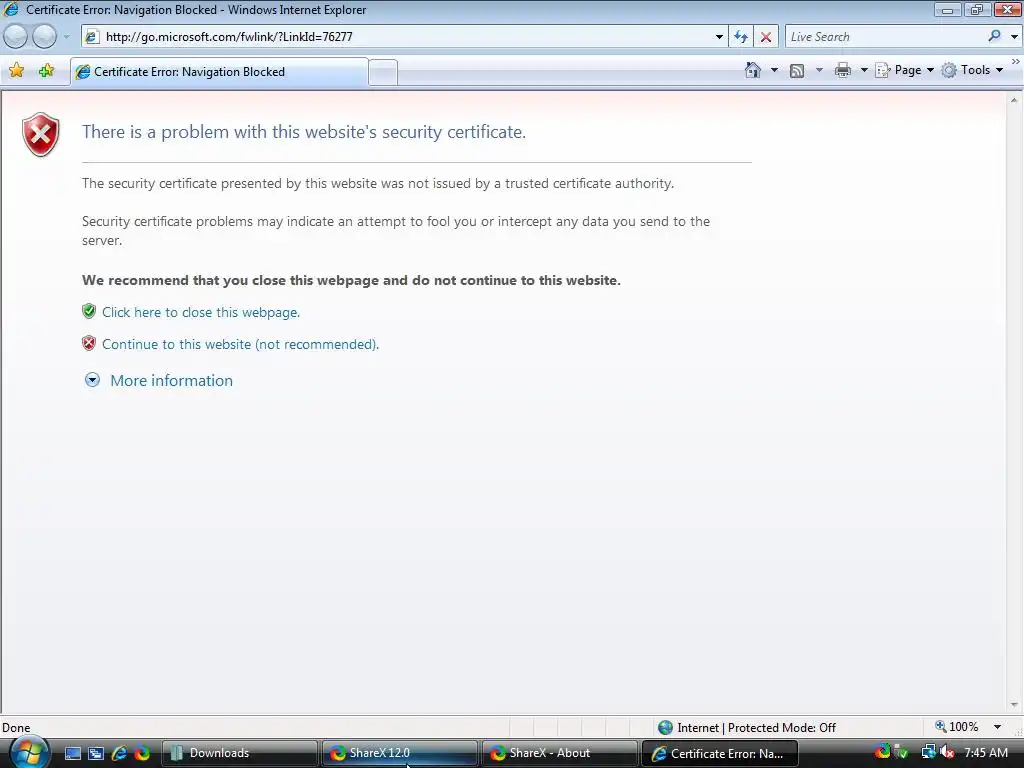
Task: Click the green-check security tray icon
Action: tap(901, 752)
